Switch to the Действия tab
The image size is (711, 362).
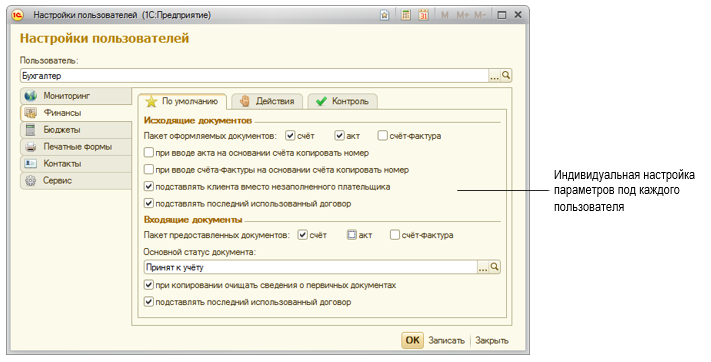(x=269, y=101)
